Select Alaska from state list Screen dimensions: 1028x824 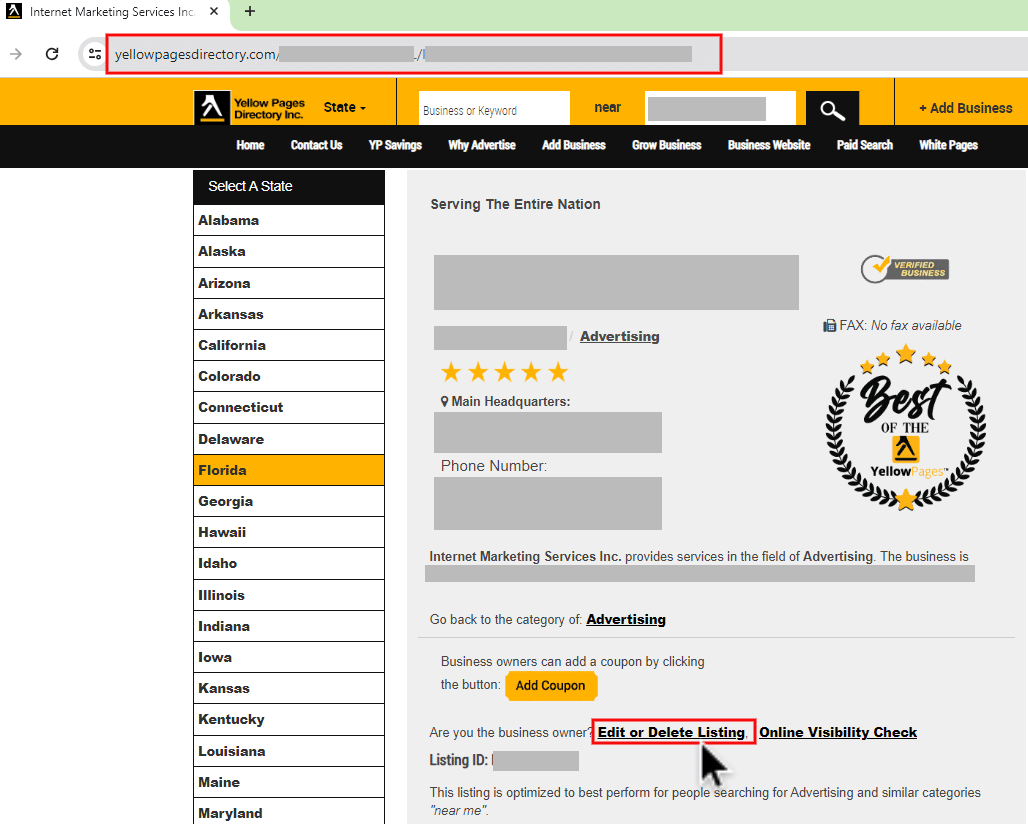[x=289, y=252]
